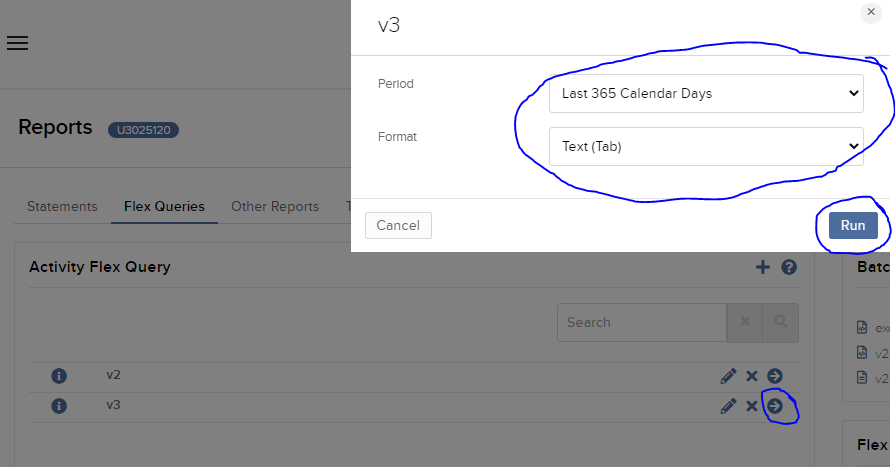
Task: Show info for the v3 query
Action: click(58, 406)
